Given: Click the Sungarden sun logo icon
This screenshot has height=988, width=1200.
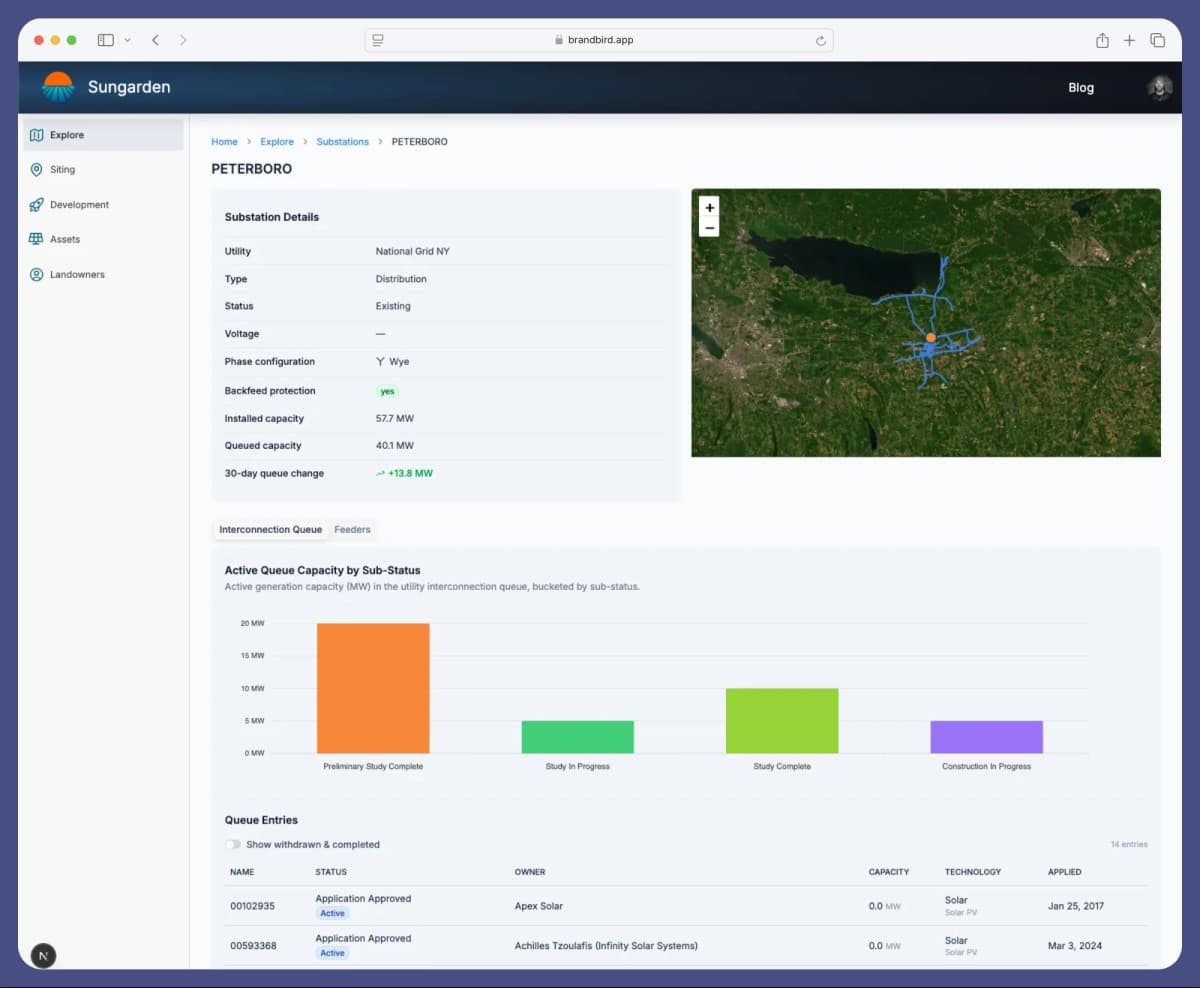Looking at the screenshot, I should click(x=58, y=87).
